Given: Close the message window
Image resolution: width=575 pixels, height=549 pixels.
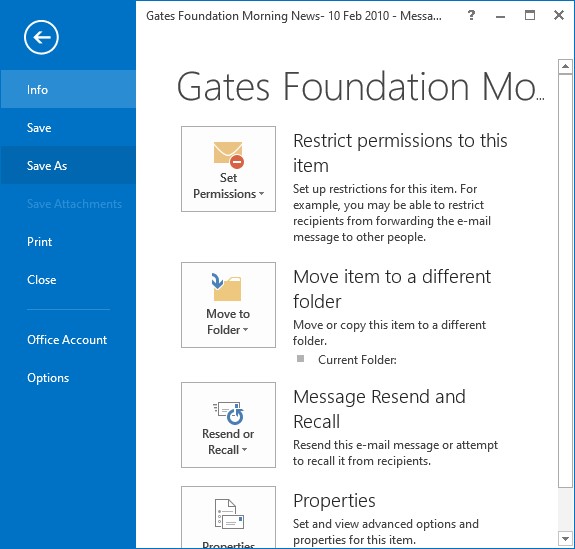Looking at the screenshot, I should (559, 15).
